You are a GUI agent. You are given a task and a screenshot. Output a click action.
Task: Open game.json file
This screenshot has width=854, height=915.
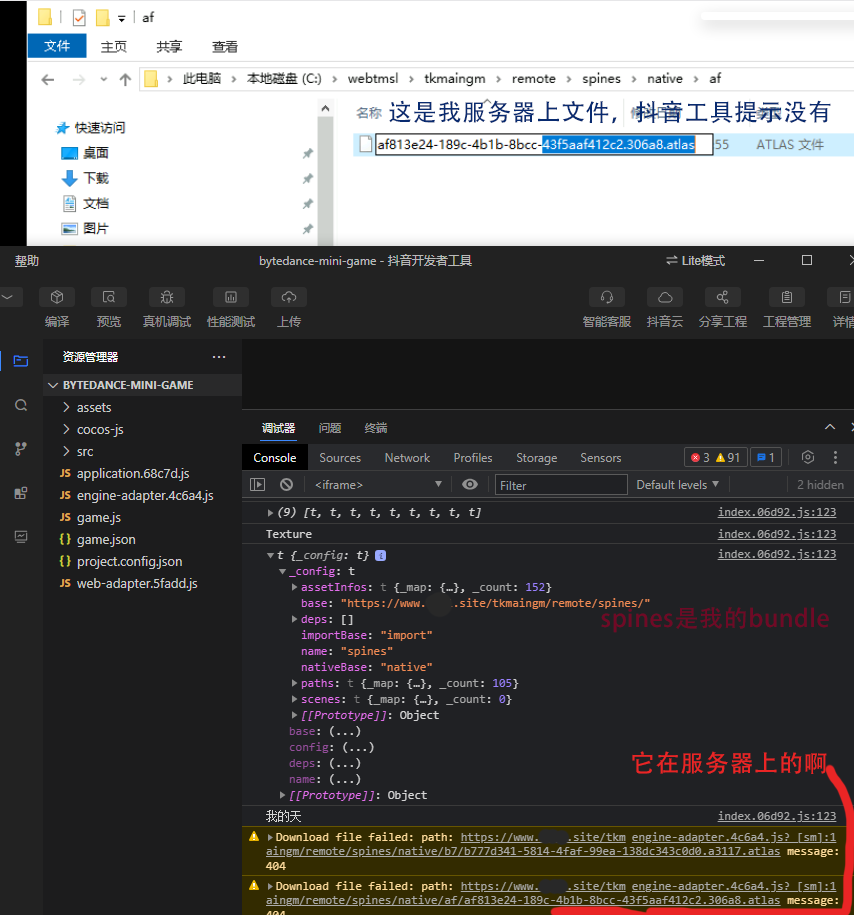106,539
